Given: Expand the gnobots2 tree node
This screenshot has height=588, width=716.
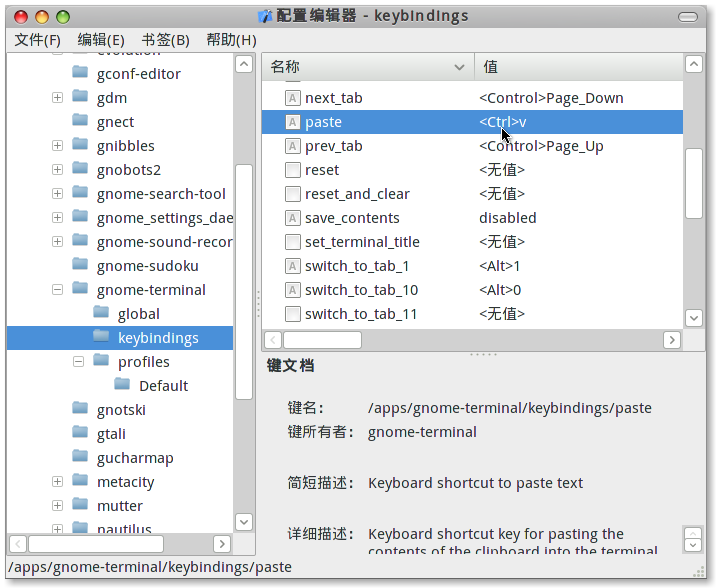Looking at the screenshot, I should click(x=58, y=170).
